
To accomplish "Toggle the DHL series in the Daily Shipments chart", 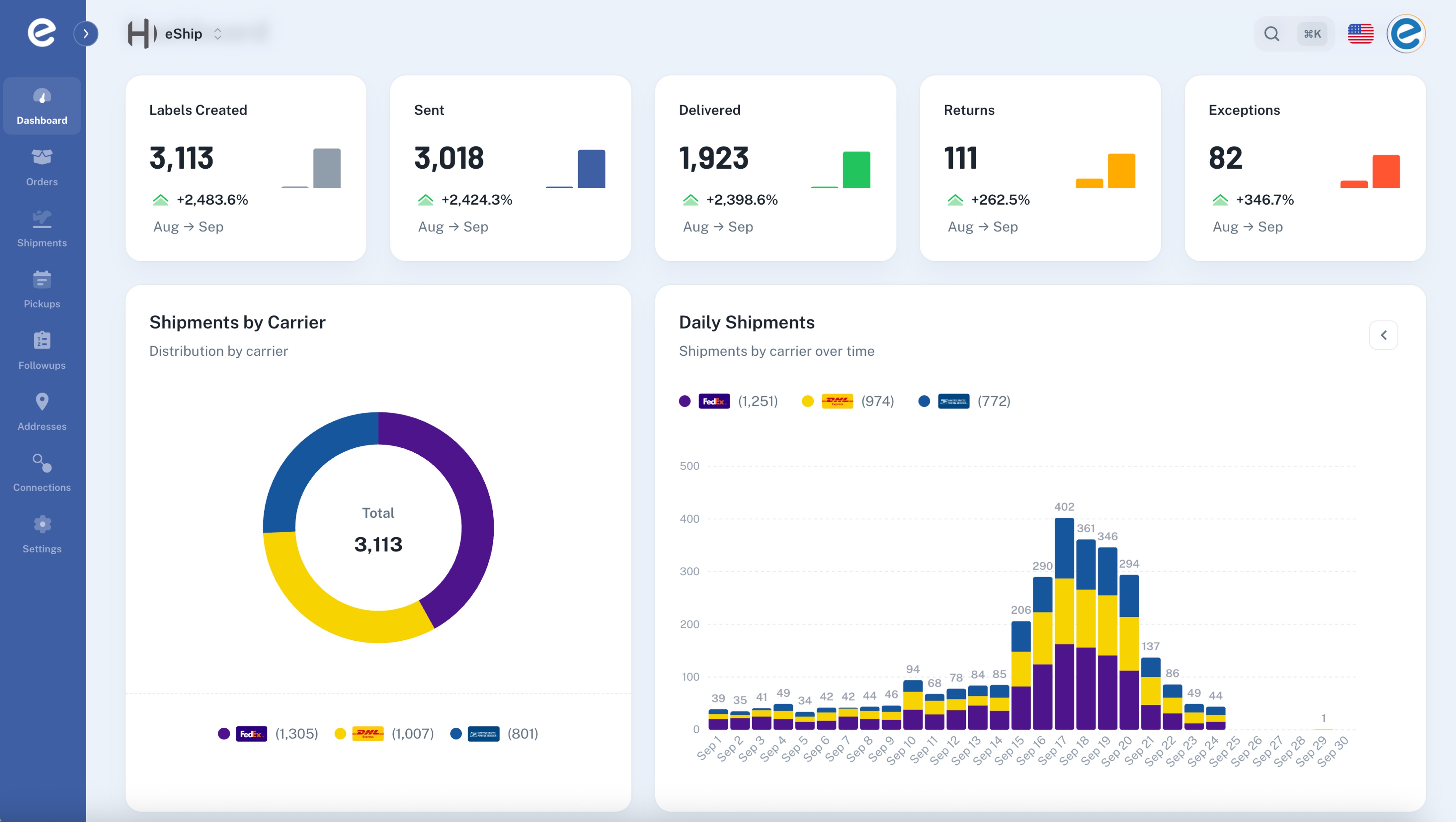I will (x=848, y=401).
